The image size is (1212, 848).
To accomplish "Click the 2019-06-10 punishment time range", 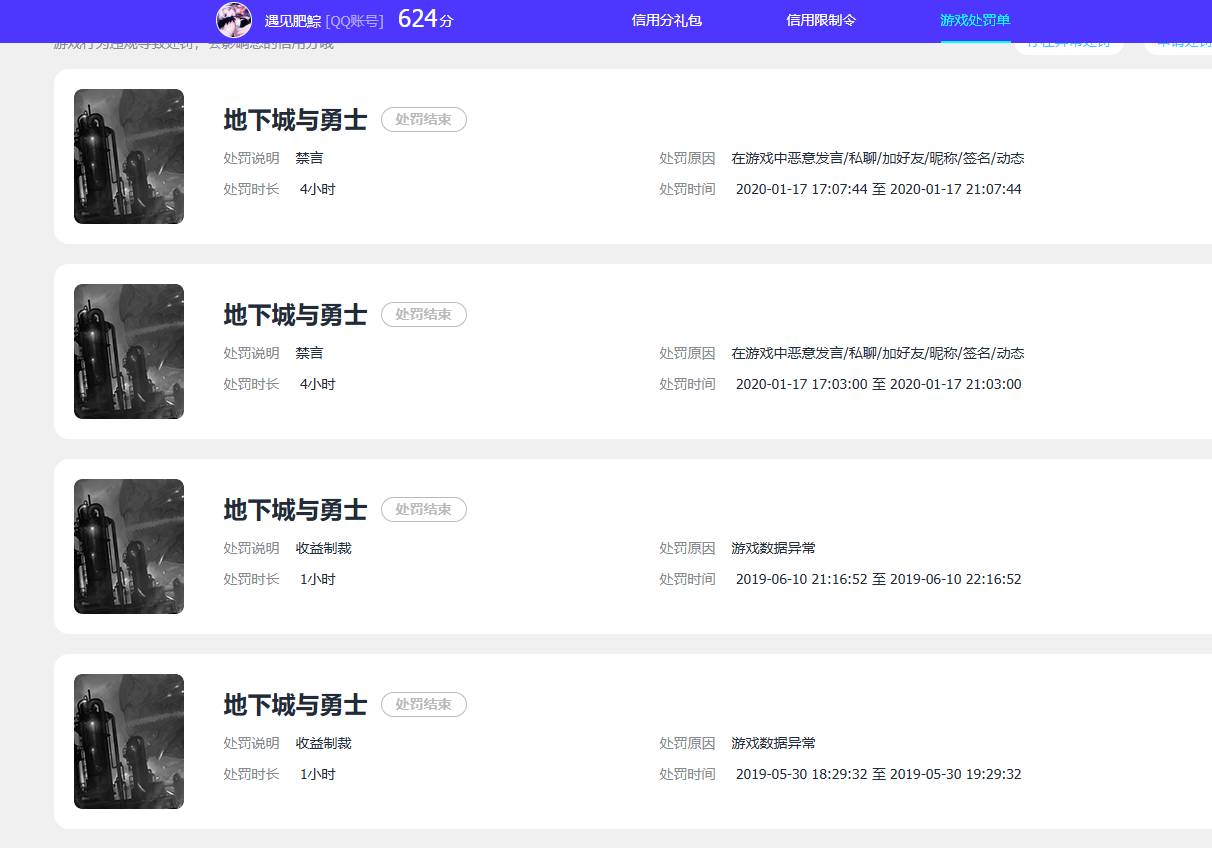I will coord(878,578).
